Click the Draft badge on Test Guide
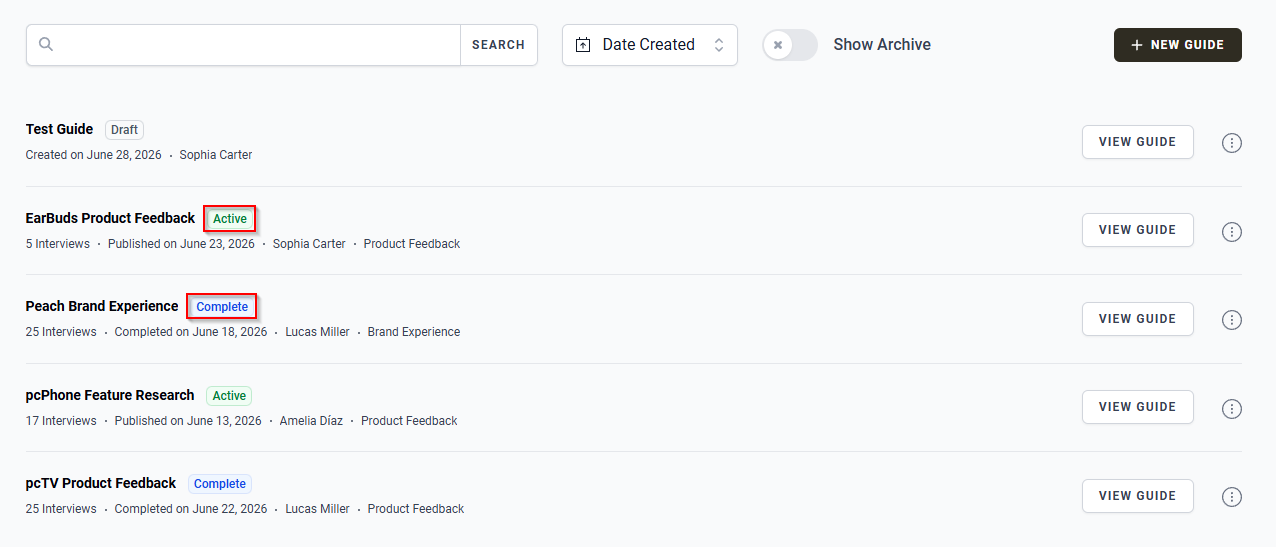Image resolution: width=1276 pixels, height=547 pixels. coord(125,130)
